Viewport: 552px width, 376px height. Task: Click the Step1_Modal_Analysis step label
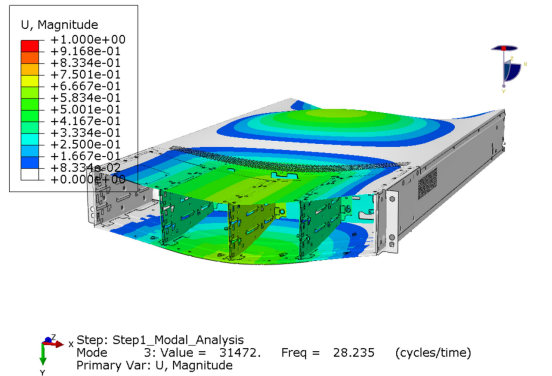click(x=178, y=340)
